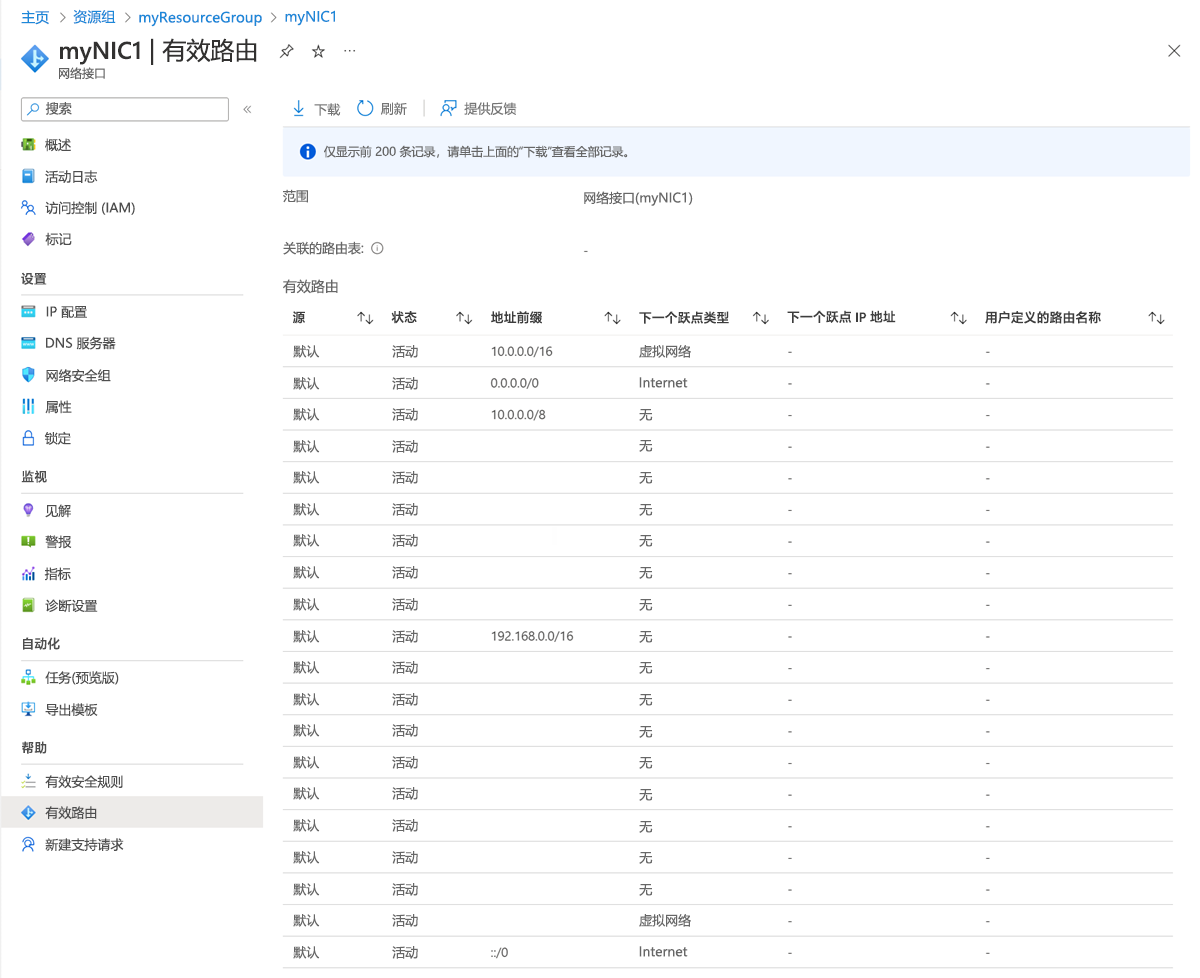1200x978 pixels.
Task: Navigate to myResourceGroup via breadcrumb
Action: 200,17
